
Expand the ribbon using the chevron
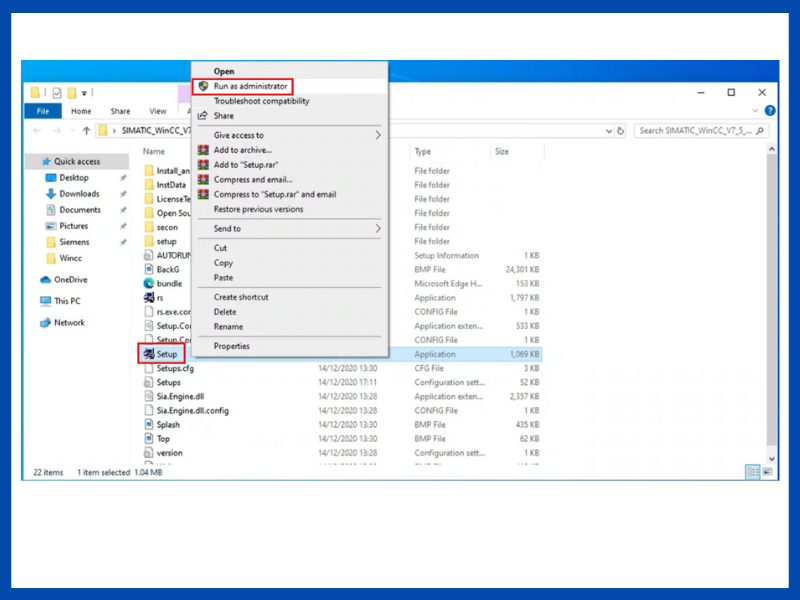point(755,111)
